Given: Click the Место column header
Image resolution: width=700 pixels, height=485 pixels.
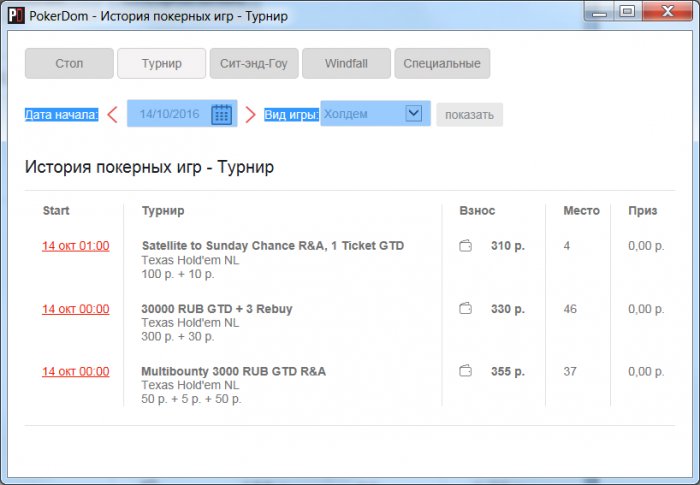Looking at the screenshot, I should tap(581, 210).
